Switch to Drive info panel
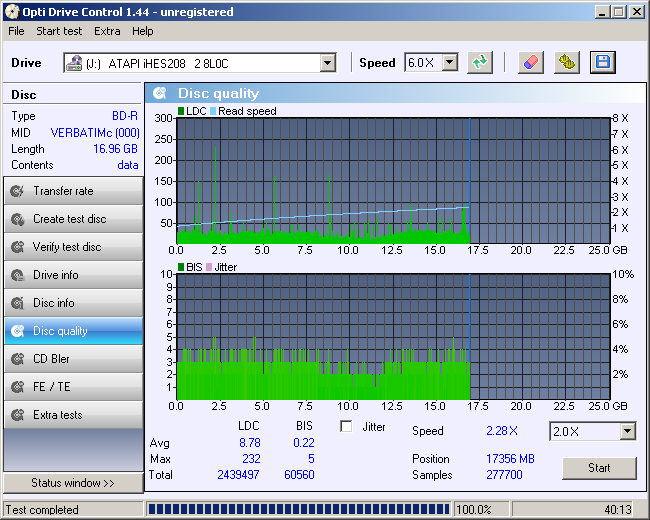Viewport: 650px width, 520px height. coord(73,275)
